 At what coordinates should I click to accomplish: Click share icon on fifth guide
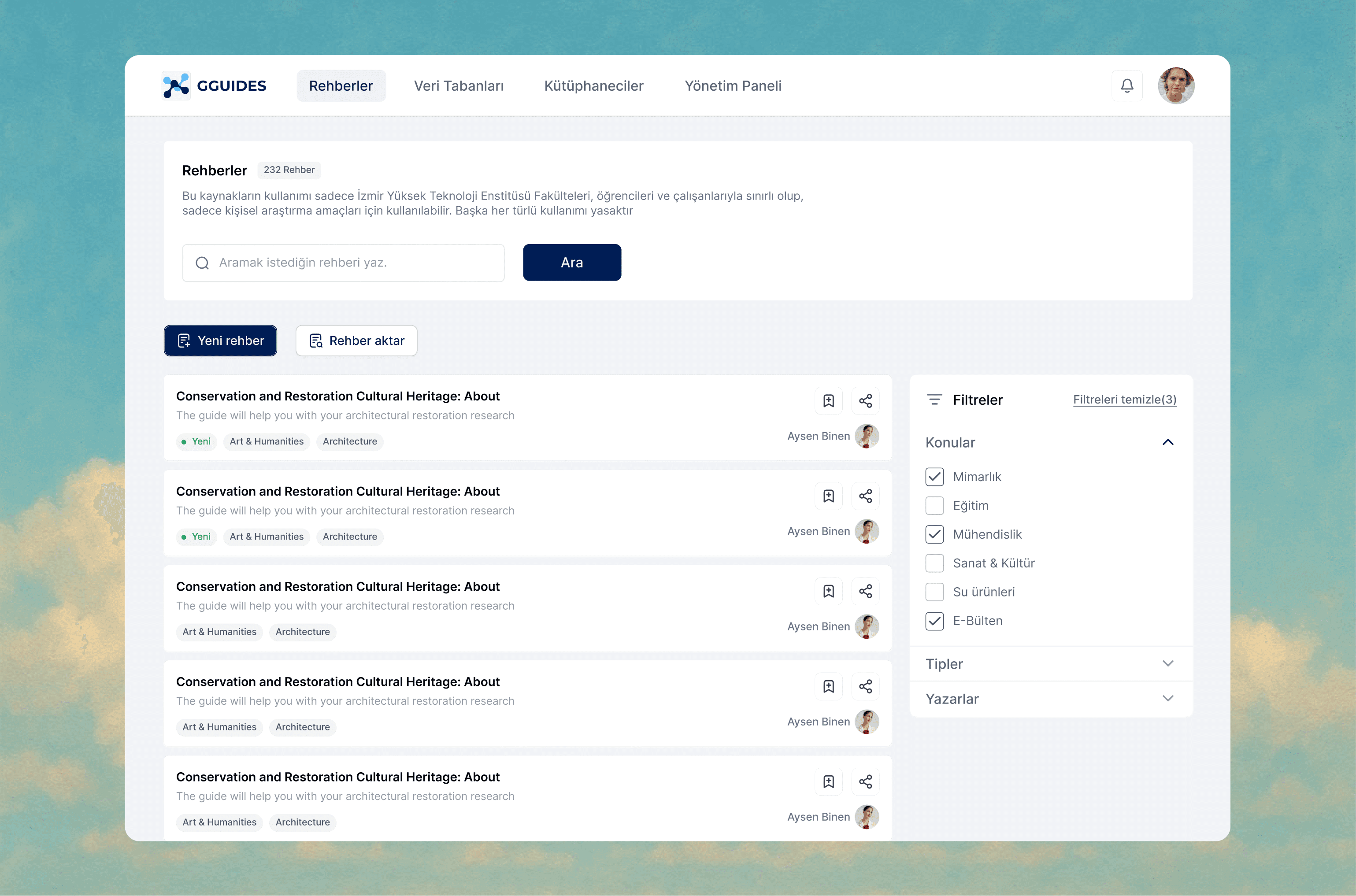(x=865, y=781)
